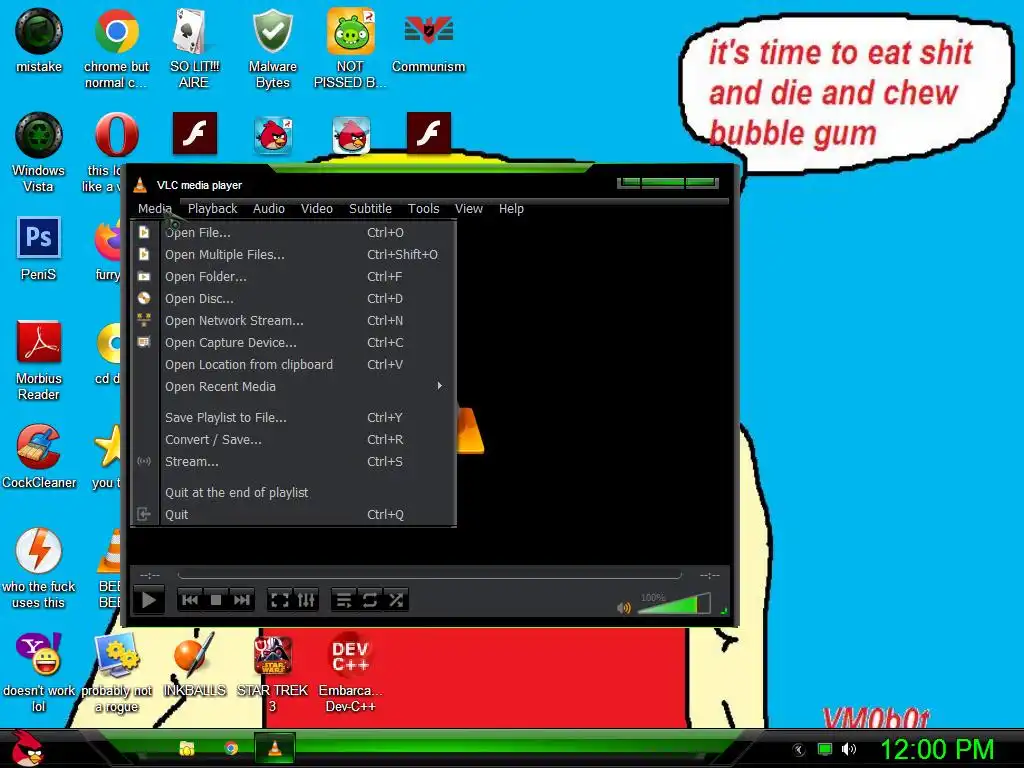Toggle Quit at the end of playlist
The image size is (1024, 768).
coord(293,492)
